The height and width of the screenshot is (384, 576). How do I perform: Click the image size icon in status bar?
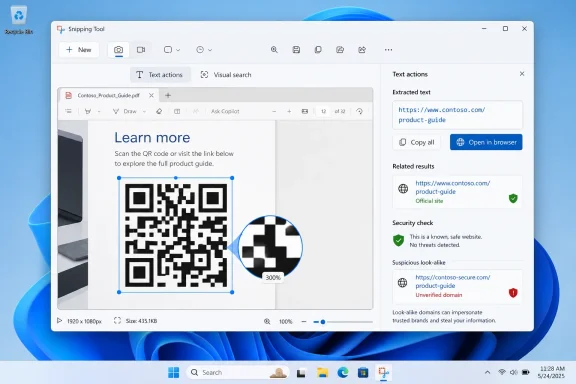tap(117, 320)
